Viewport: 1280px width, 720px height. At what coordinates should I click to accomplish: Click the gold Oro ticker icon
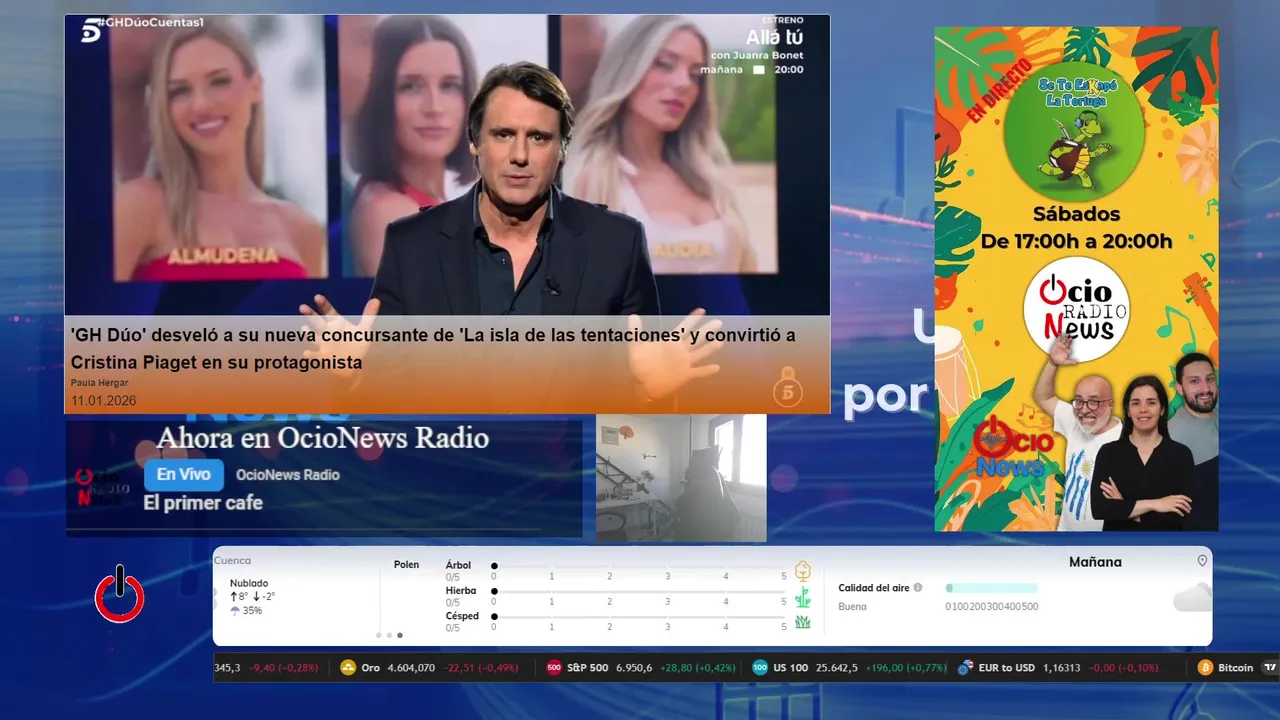pyautogui.click(x=348, y=668)
